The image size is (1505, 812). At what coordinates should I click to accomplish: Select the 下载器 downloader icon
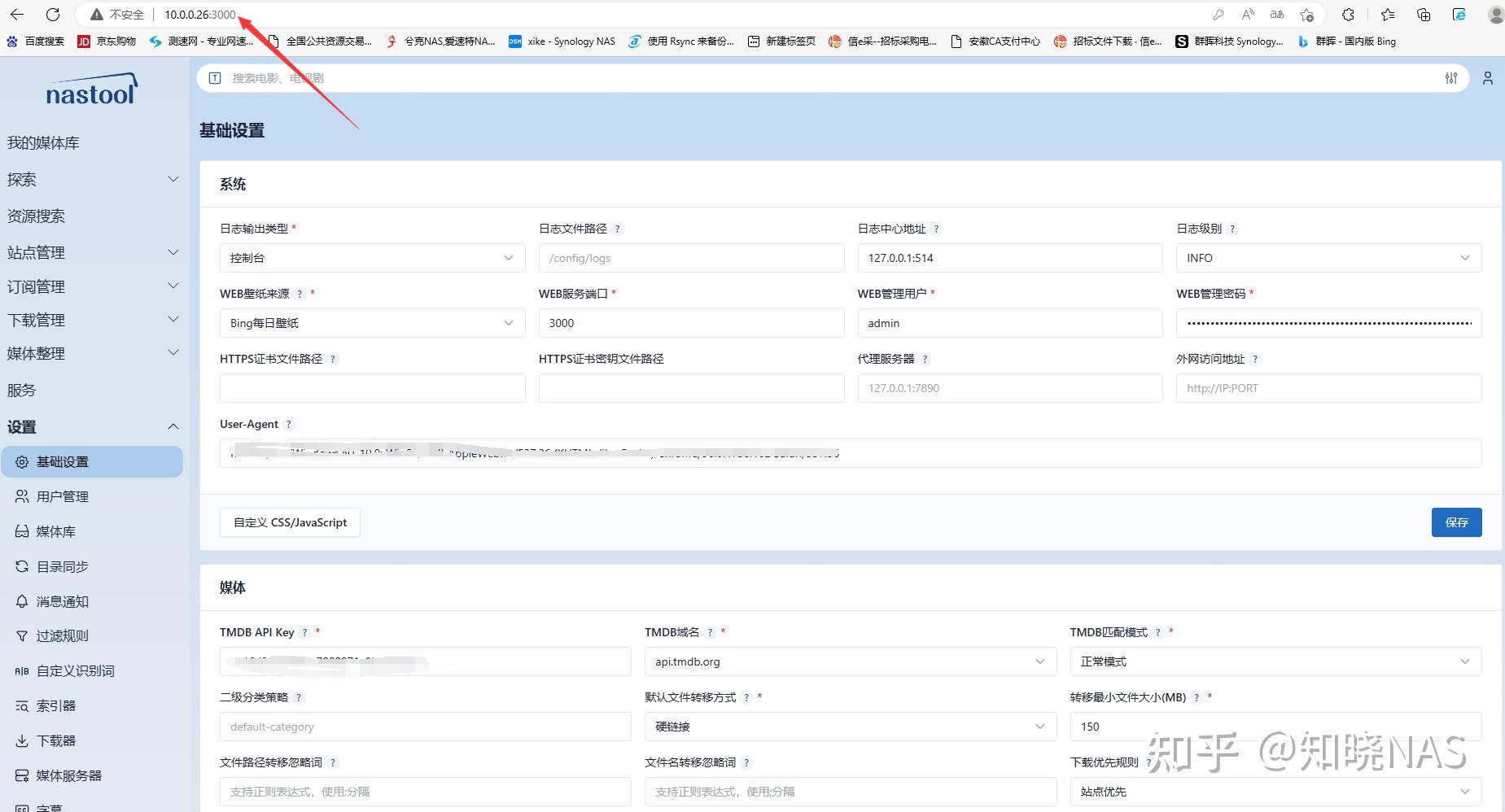[x=22, y=740]
